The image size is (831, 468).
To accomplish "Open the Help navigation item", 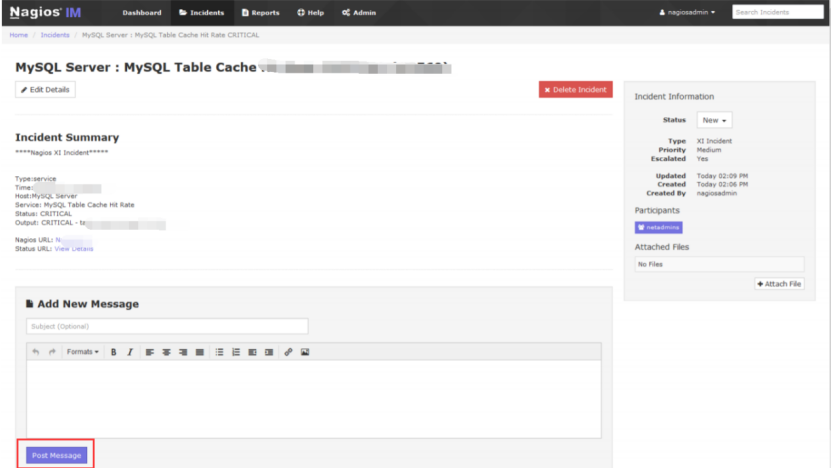I will (311, 13).
